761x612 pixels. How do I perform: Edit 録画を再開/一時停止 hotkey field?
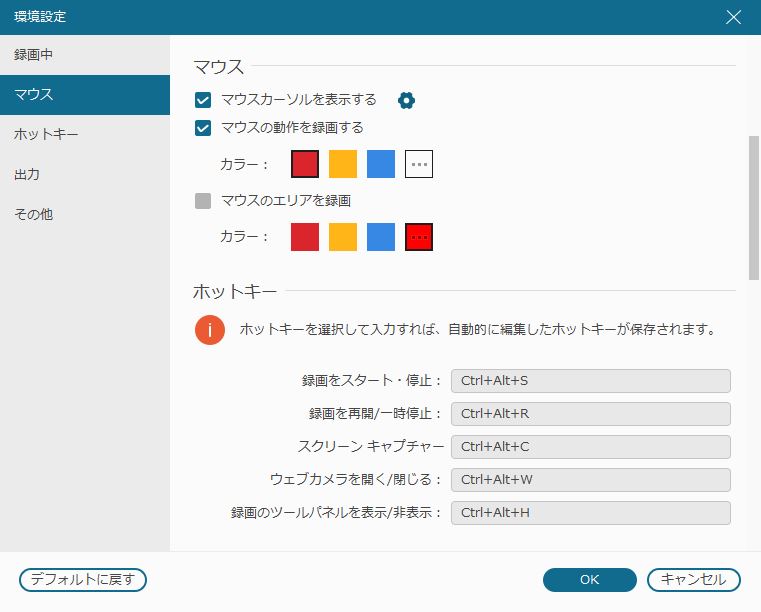pos(591,414)
